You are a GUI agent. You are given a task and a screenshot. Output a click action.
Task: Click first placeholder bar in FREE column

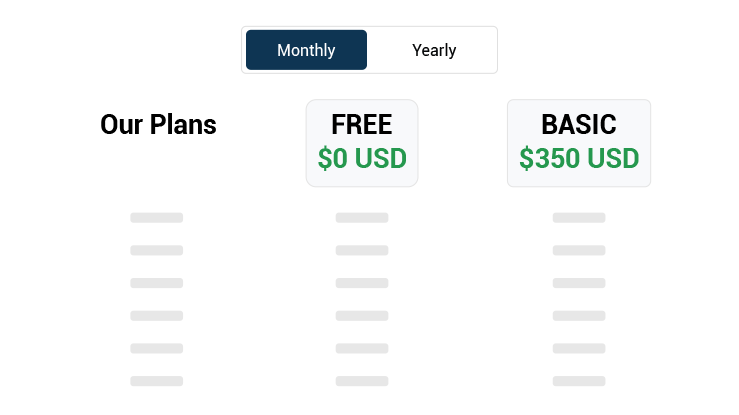pyautogui.click(x=362, y=218)
